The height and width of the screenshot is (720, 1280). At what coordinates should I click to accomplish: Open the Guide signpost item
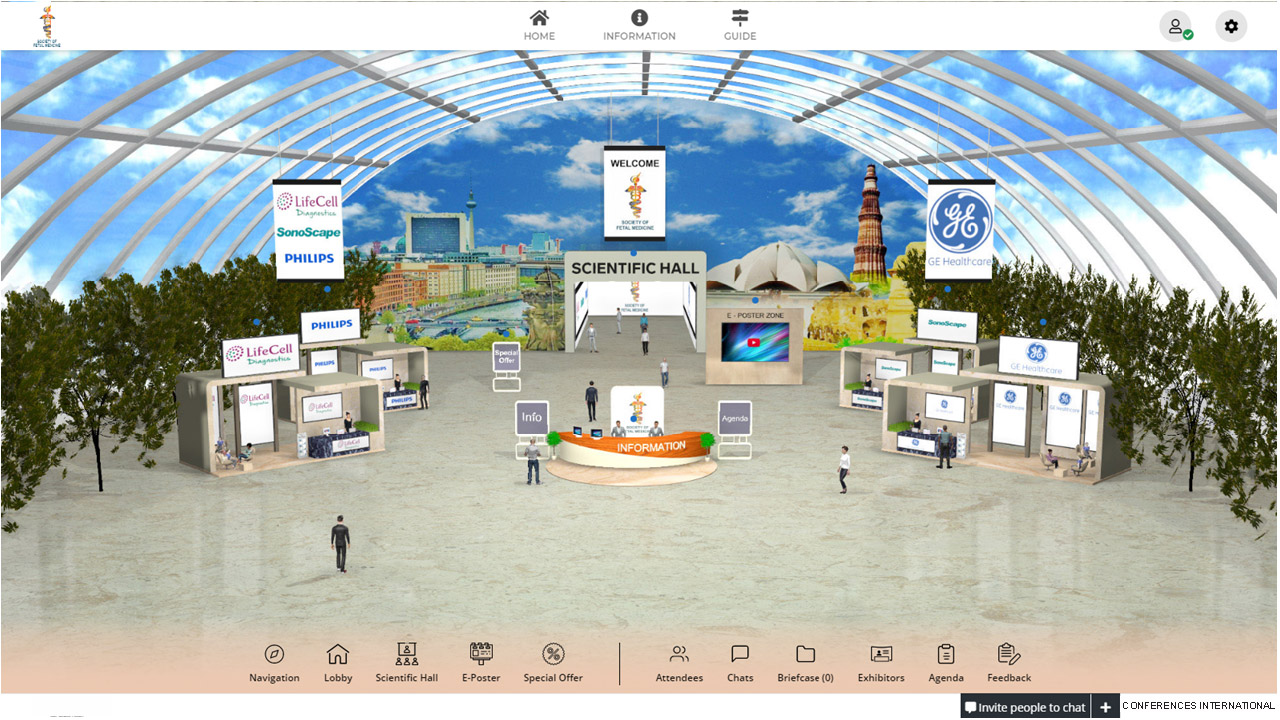(740, 25)
